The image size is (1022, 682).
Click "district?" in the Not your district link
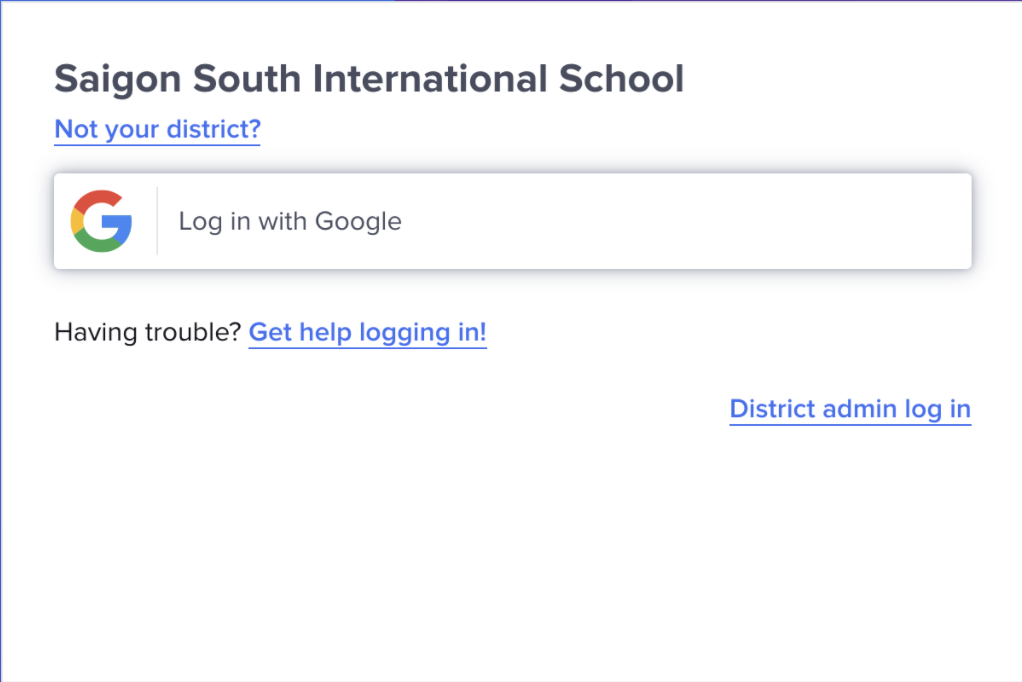[216, 129]
